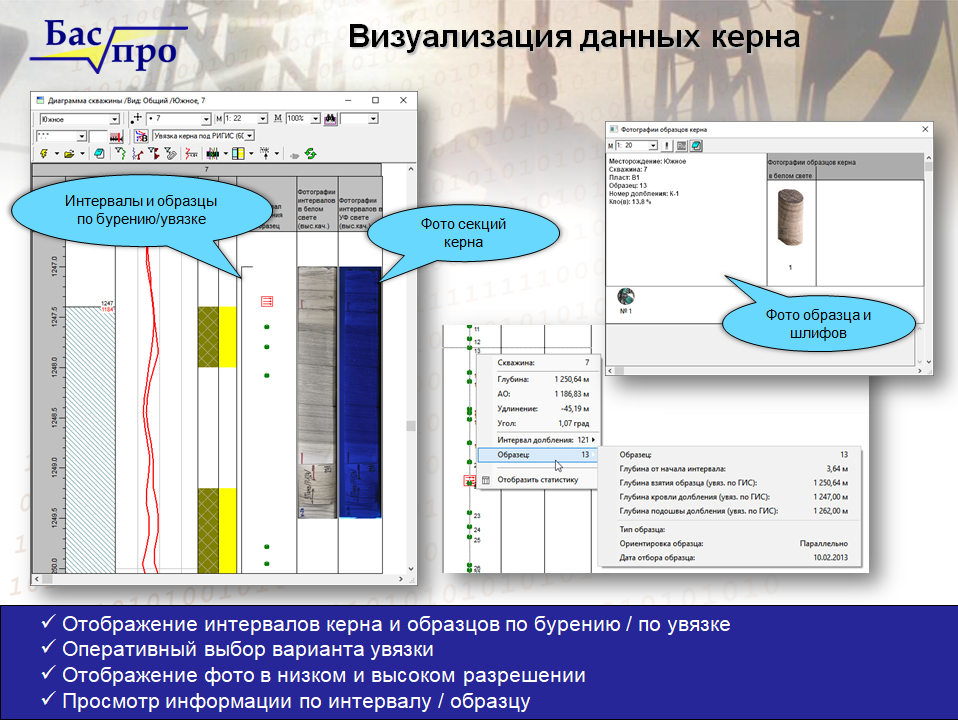Click the well locator crosshair icon

pos(136,119)
